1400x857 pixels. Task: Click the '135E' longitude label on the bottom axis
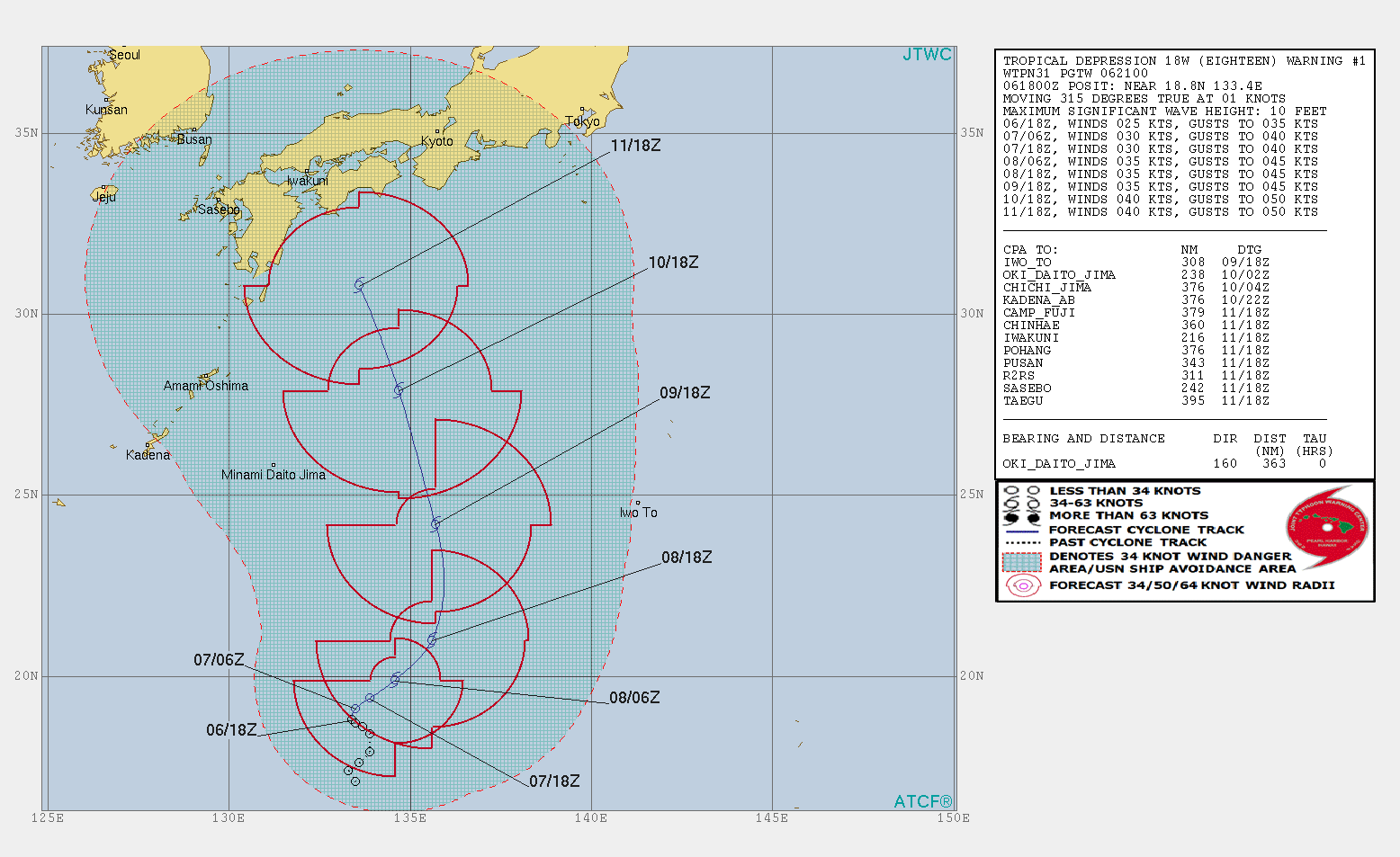[409, 818]
